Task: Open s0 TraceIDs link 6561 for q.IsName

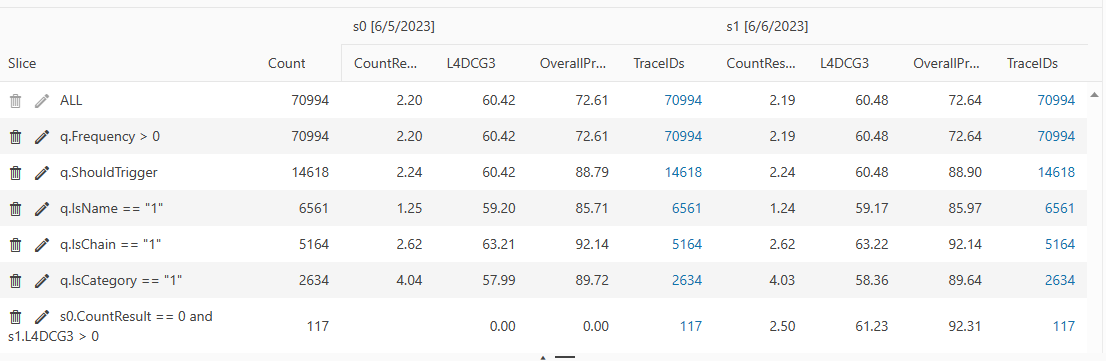Action: pyautogui.click(x=687, y=208)
